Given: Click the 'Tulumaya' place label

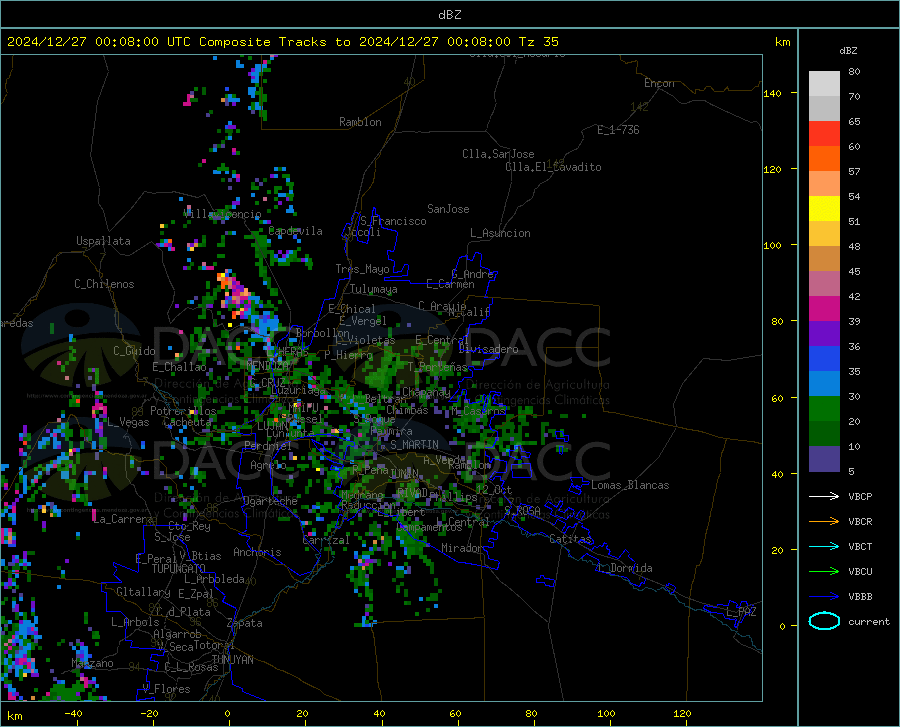Looking at the screenshot, I should click(373, 289).
